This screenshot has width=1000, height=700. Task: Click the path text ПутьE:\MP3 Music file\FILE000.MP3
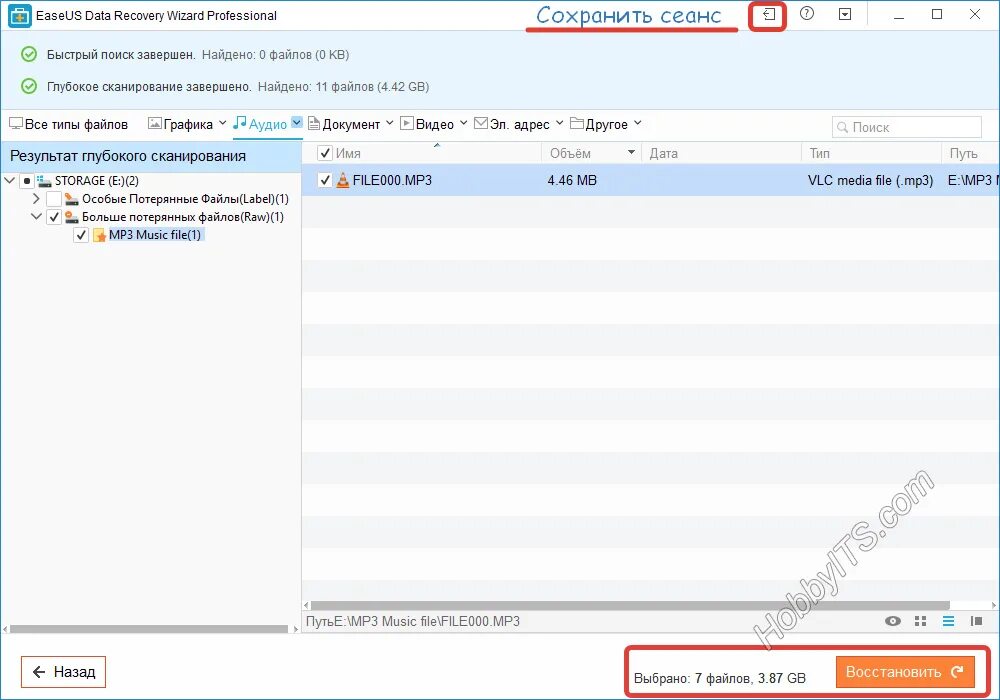point(413,621)
